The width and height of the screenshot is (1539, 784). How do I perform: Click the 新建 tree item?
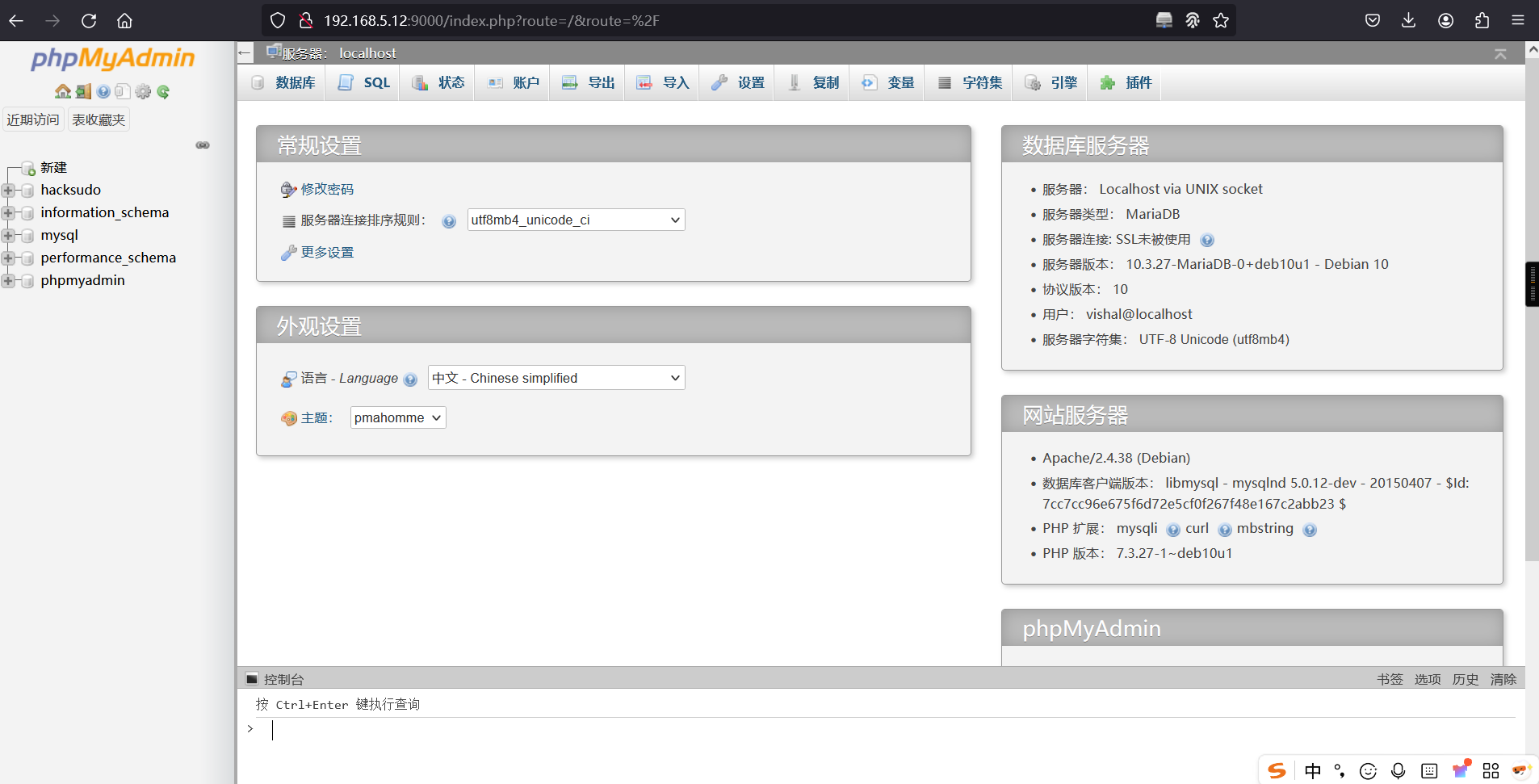point(53,168)
